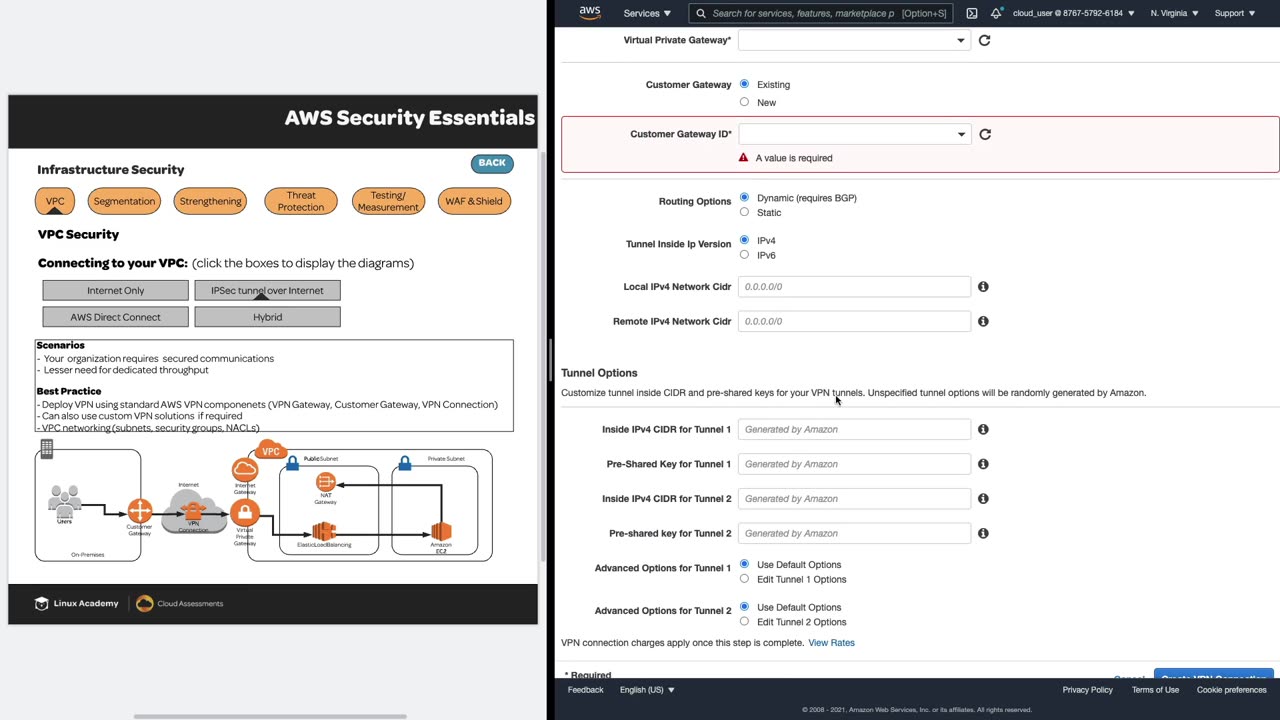Open the Privacy Policy link
Image resolution: width=1280 pixels, height=720 pixels.
click(x=1087, y=690)
